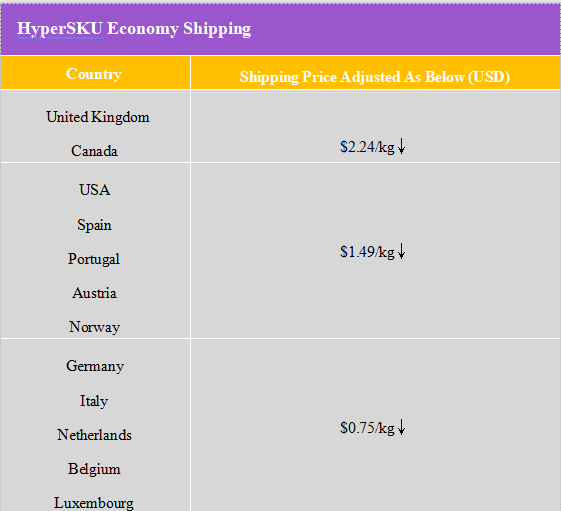This screenshot has width=561, height=511.
Task: Click the down arrow beside $0.75/kg
Action: pyautogui.click(x=401, y=427)
